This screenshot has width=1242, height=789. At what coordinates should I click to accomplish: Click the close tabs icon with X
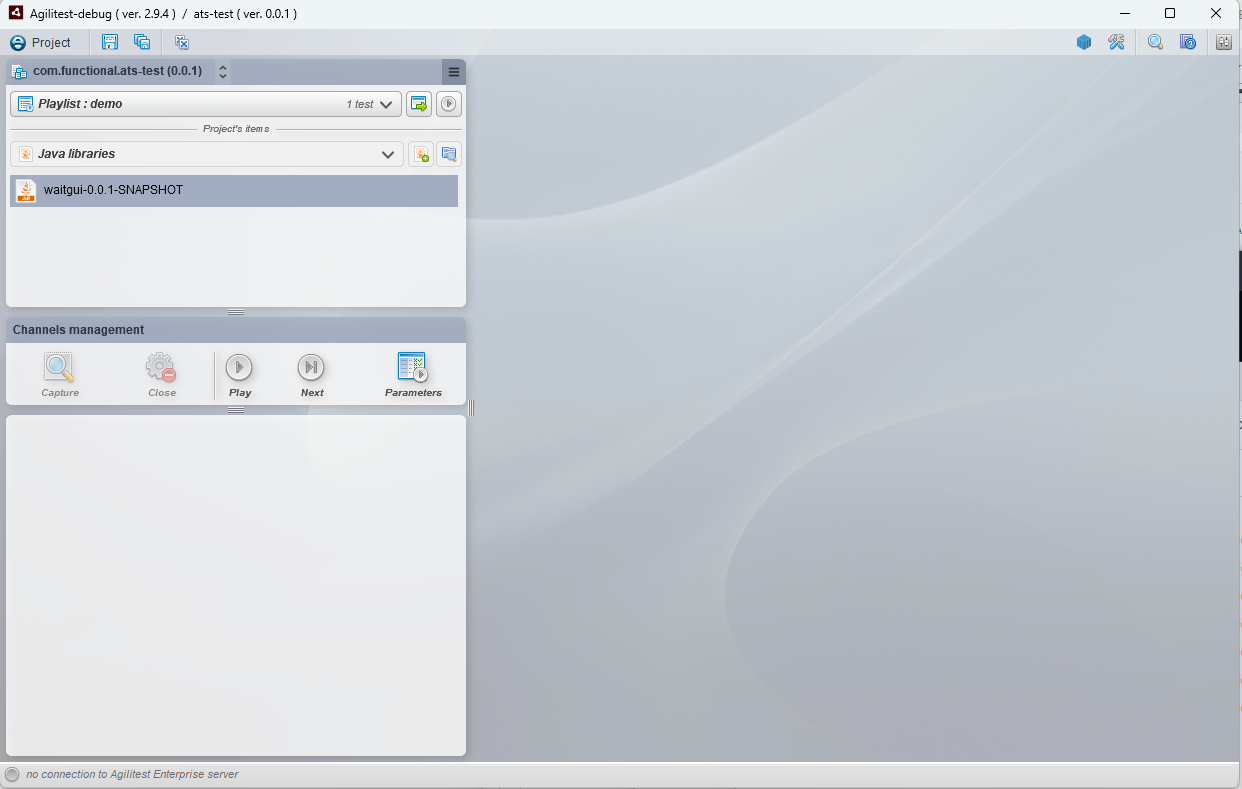coord(182,42)
